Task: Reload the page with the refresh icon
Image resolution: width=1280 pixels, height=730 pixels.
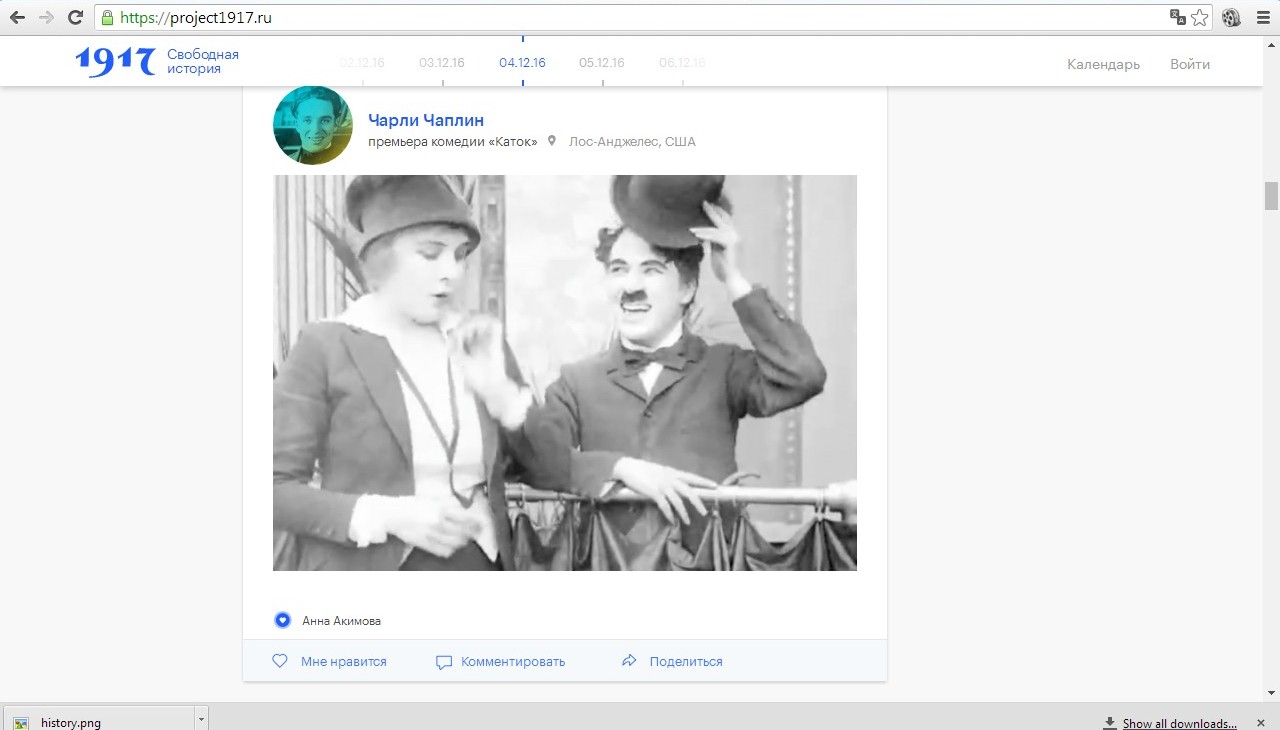Action: click(75, 18)
